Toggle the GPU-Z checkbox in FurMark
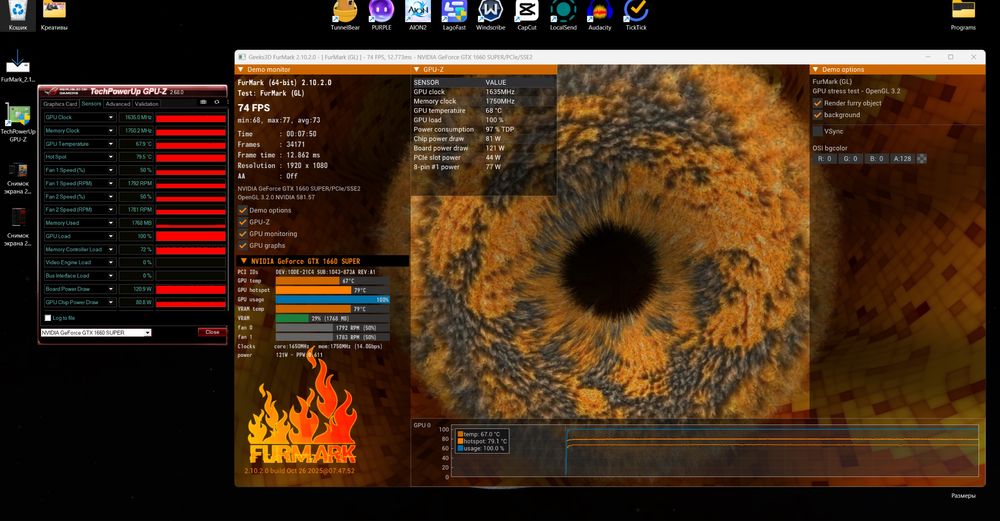The width and height of the screenshot is (1000, 521). coord(242,222)
